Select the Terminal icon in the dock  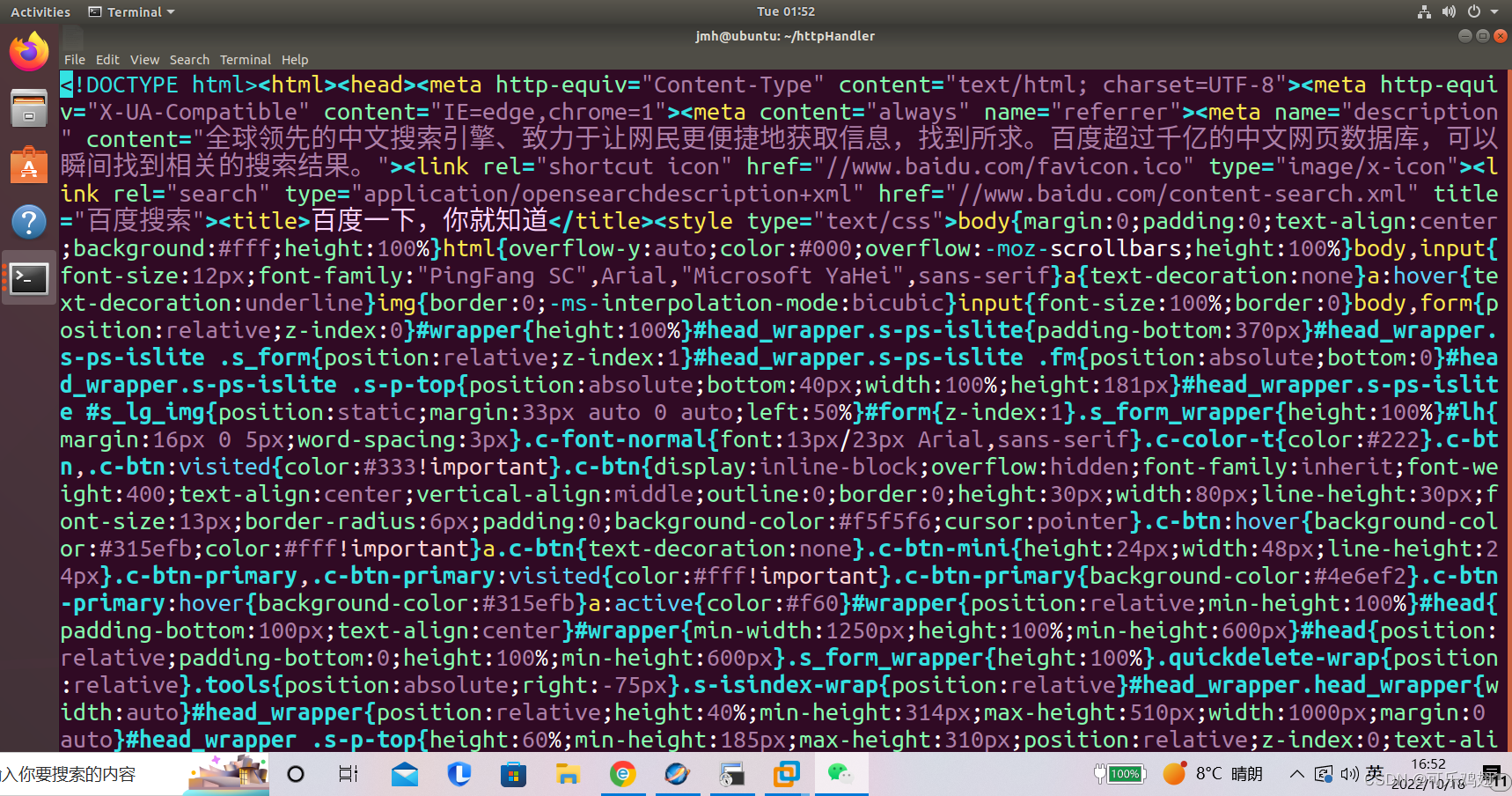pyautogui.click(x=29, y=278)
